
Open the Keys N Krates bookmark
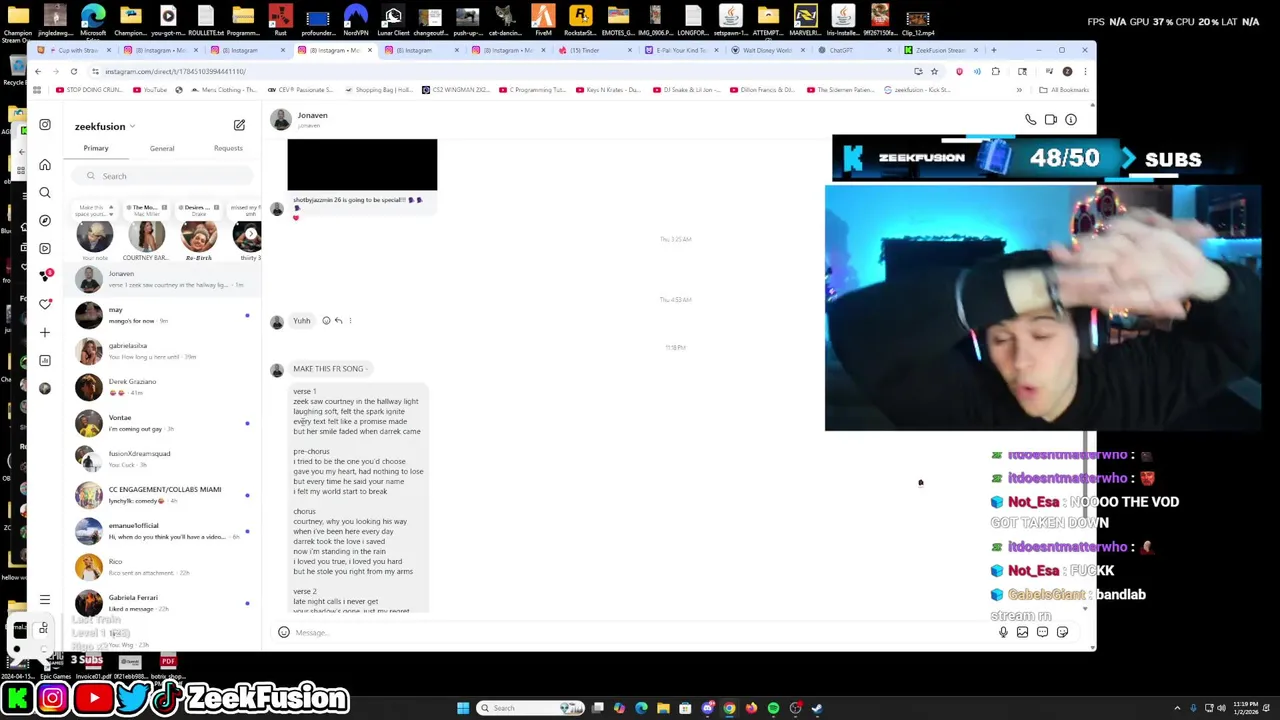pyautogui.click(x=609, y=90)
